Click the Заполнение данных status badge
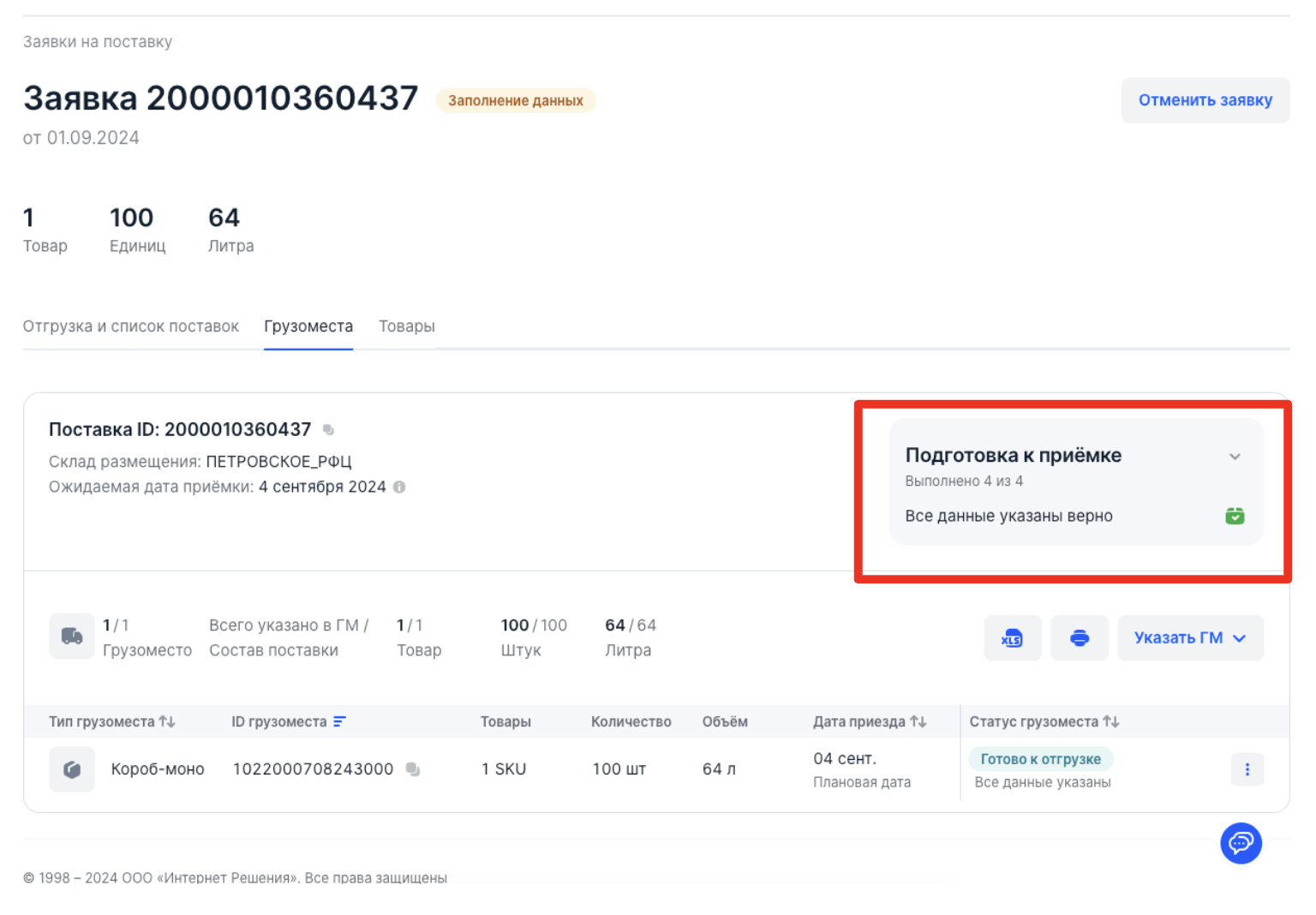 click(x=516, y=100)
